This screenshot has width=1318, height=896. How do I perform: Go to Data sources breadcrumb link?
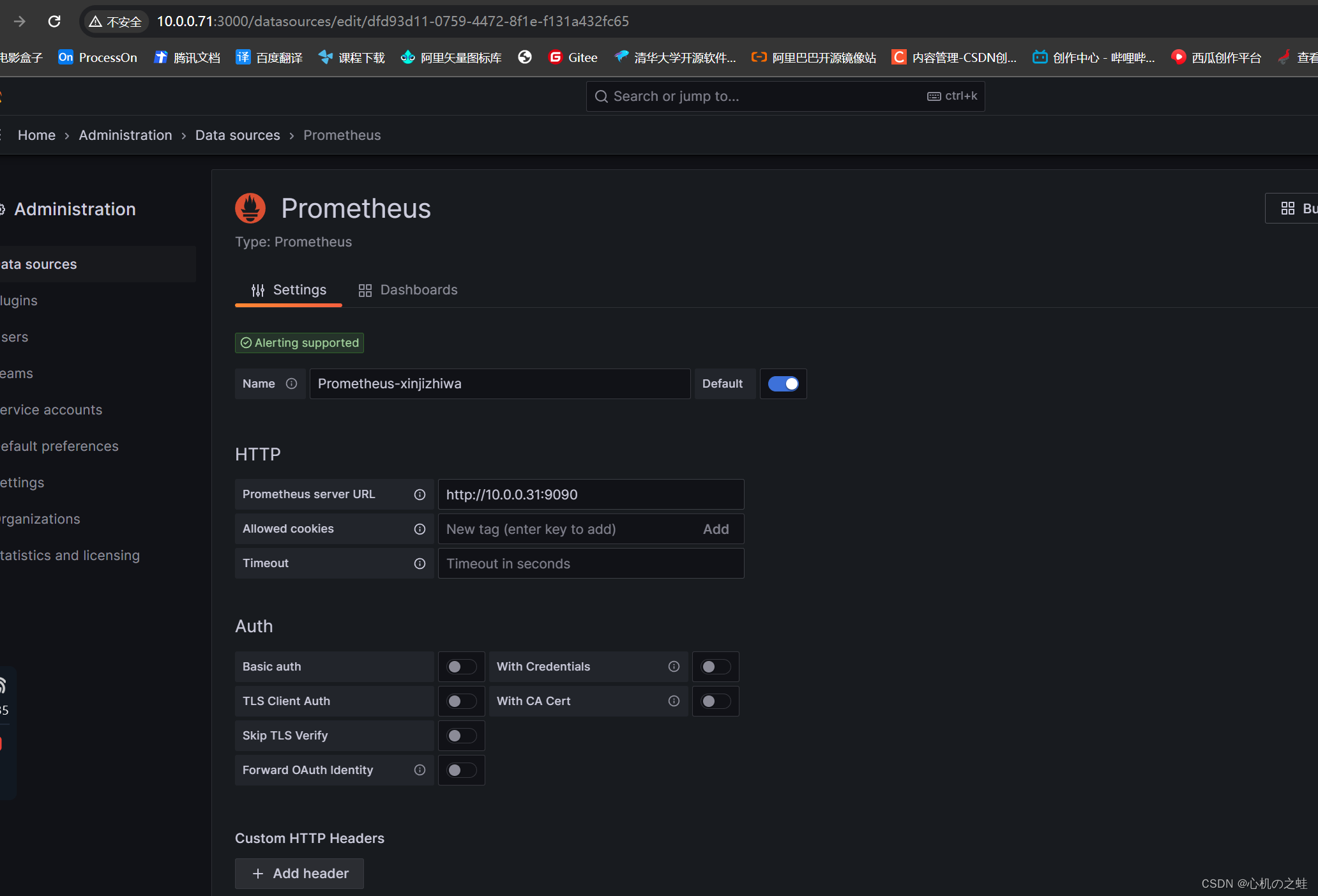[x=238, y=135]
